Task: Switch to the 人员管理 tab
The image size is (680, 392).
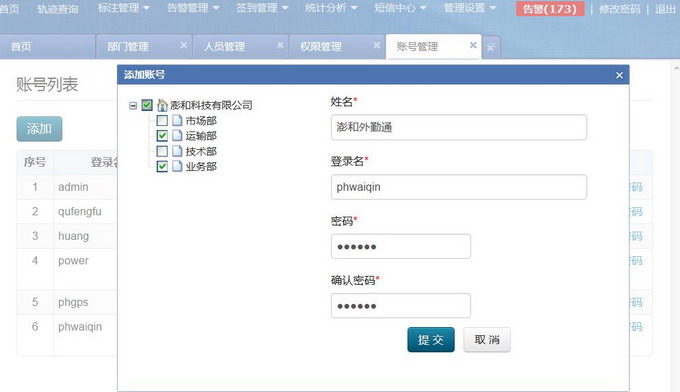Action: point(240,46)
